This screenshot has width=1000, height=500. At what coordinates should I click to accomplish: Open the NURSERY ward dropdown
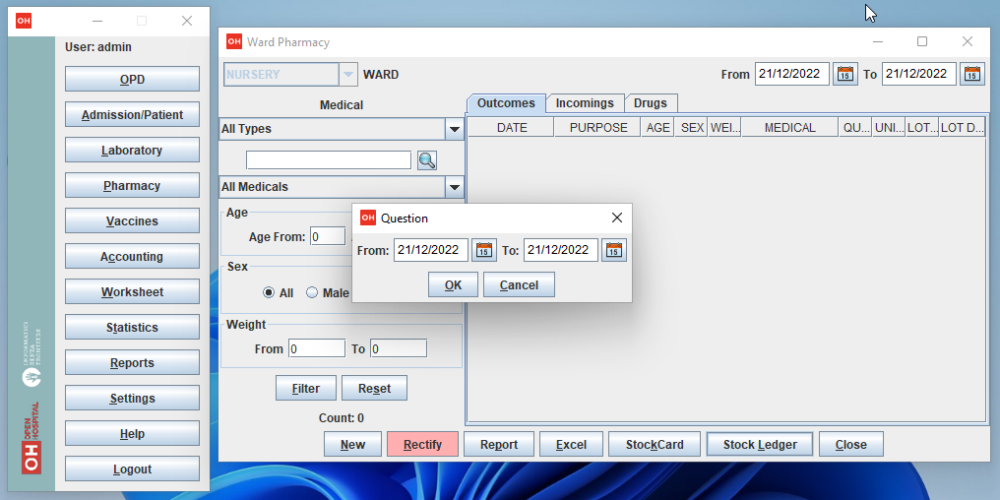click(x=348, y=74)
